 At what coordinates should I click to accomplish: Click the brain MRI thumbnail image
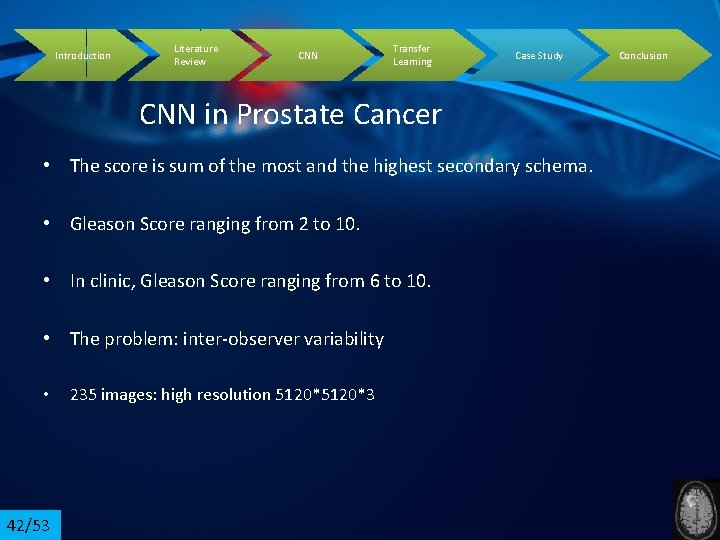coord(696,510)
